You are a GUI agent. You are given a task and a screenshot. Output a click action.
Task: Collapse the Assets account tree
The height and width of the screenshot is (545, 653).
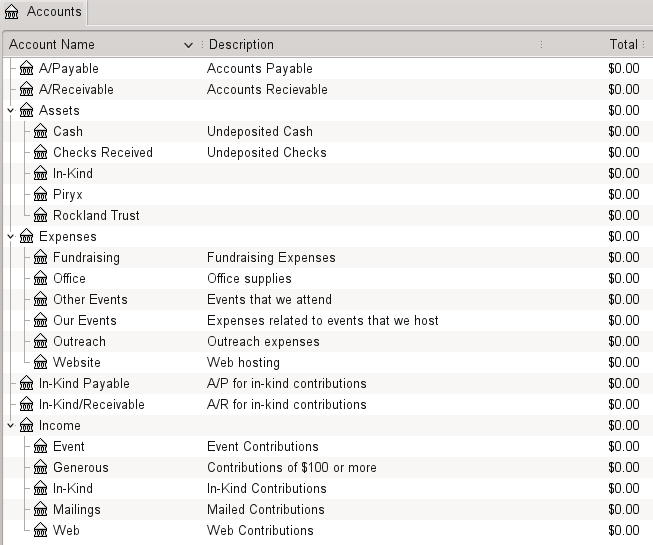(11, 110)
